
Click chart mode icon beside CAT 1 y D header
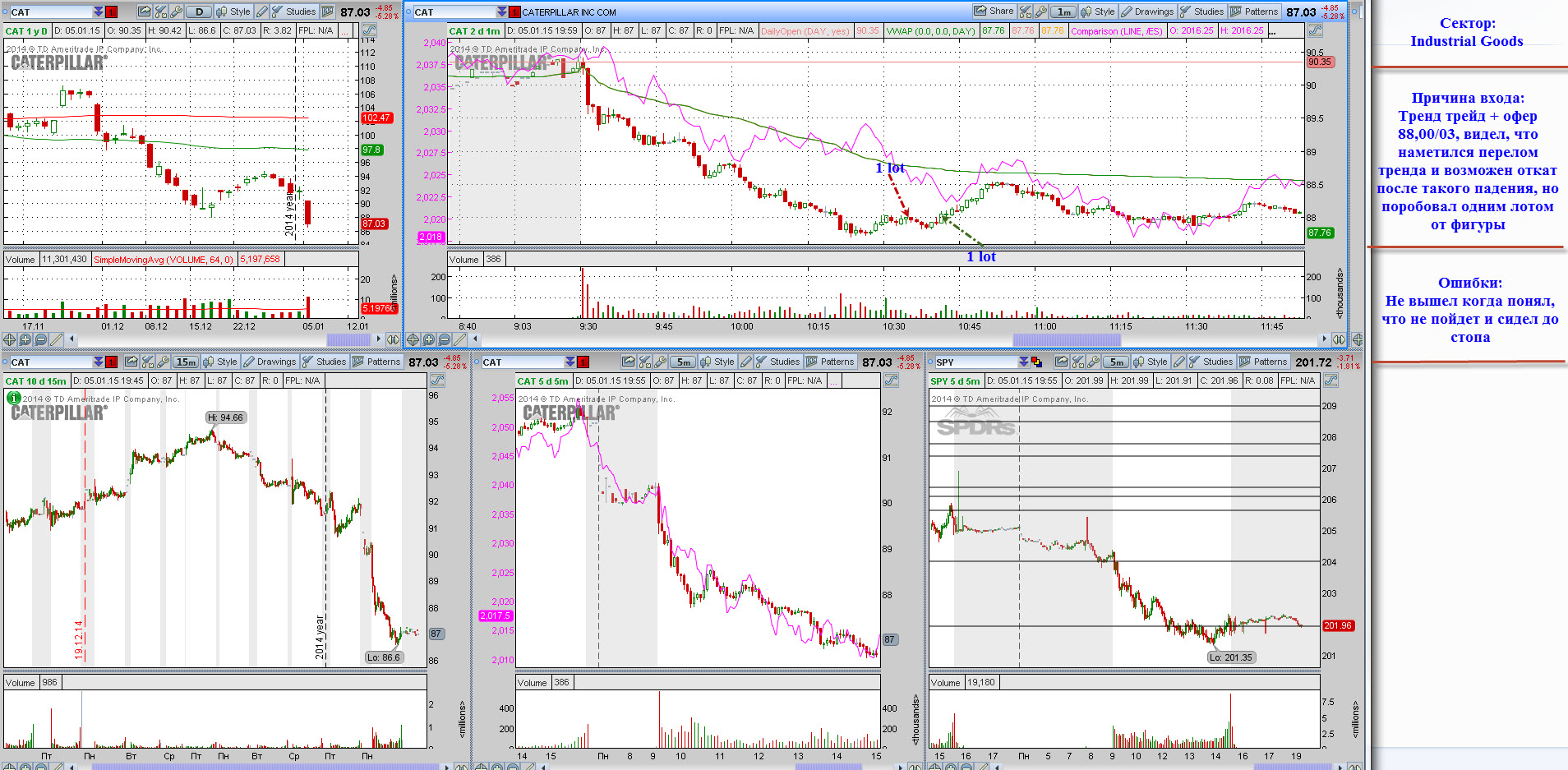click(x=369, y=30)
